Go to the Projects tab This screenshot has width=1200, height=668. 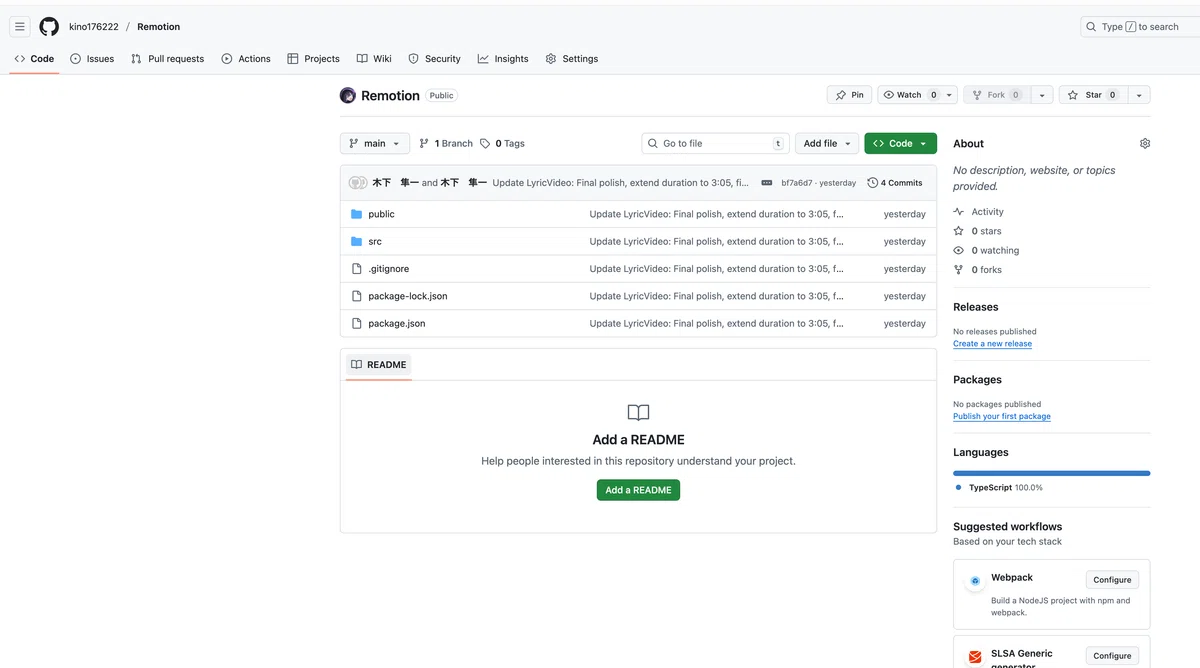pyautogui.click(x=313, y=59)
